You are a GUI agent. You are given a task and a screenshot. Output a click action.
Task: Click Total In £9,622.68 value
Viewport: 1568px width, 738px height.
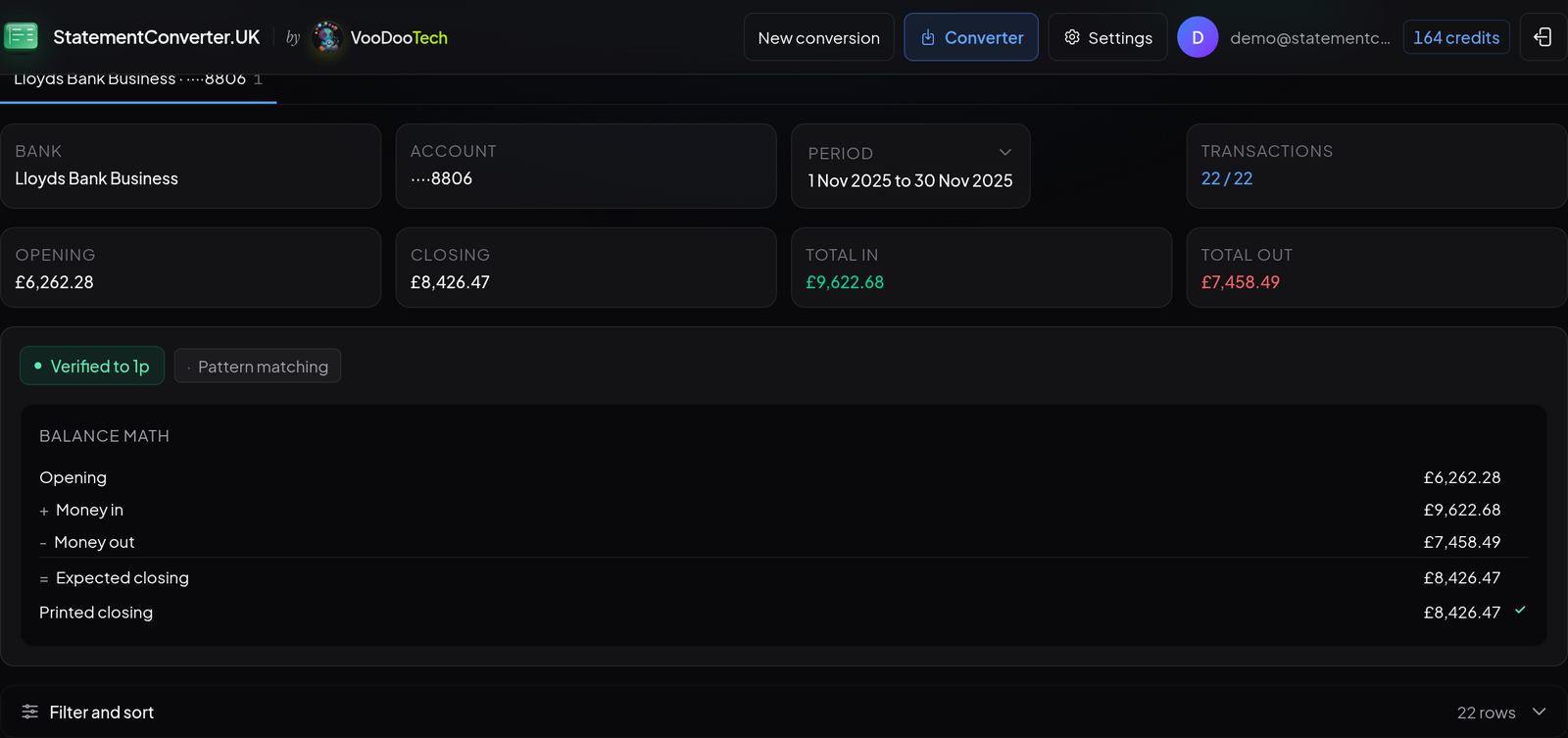[845, 282]
